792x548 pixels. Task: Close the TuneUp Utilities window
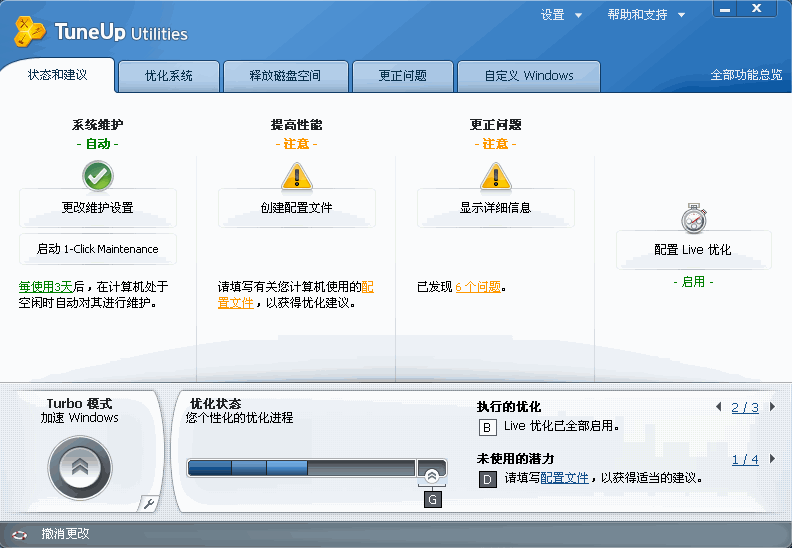(757, 9)
